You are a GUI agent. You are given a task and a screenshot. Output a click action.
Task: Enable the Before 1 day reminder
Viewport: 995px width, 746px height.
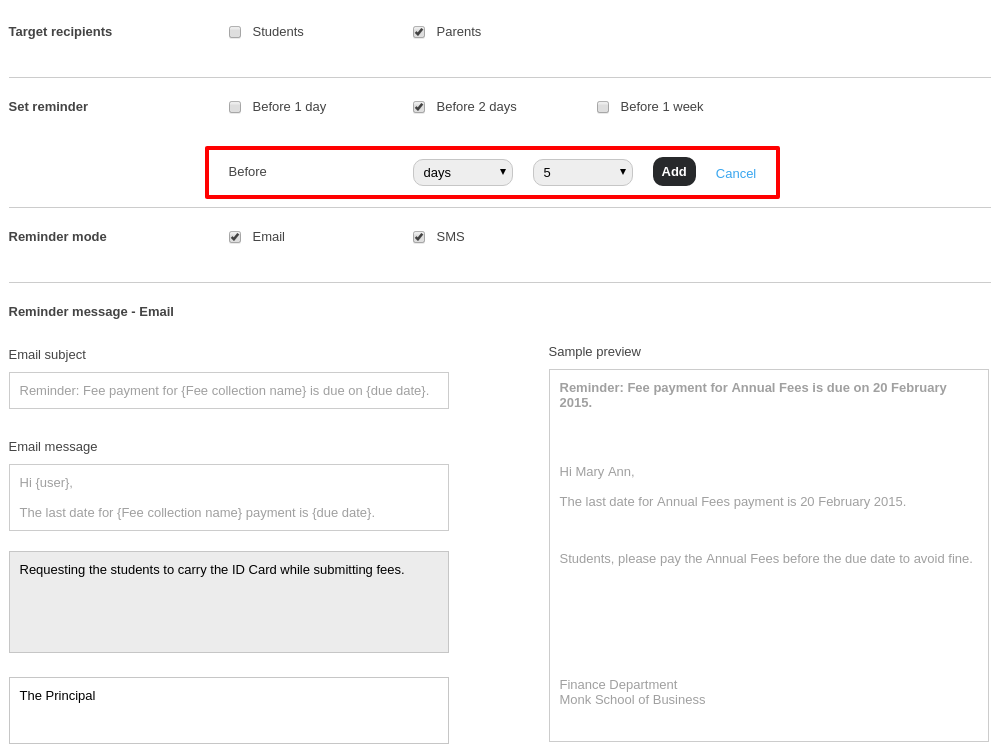pos(235,107)
